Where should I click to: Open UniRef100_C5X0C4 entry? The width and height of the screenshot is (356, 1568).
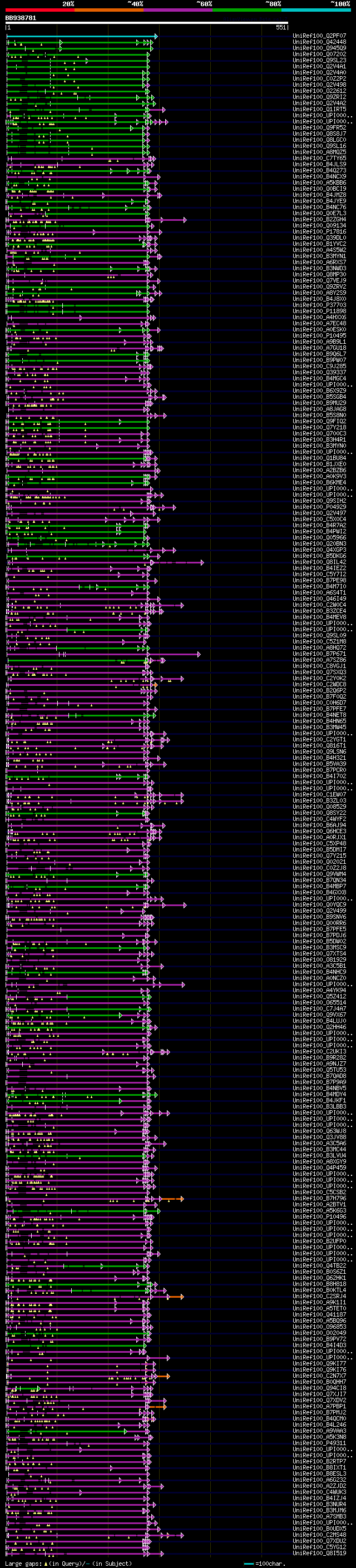(x=319, y=519)
